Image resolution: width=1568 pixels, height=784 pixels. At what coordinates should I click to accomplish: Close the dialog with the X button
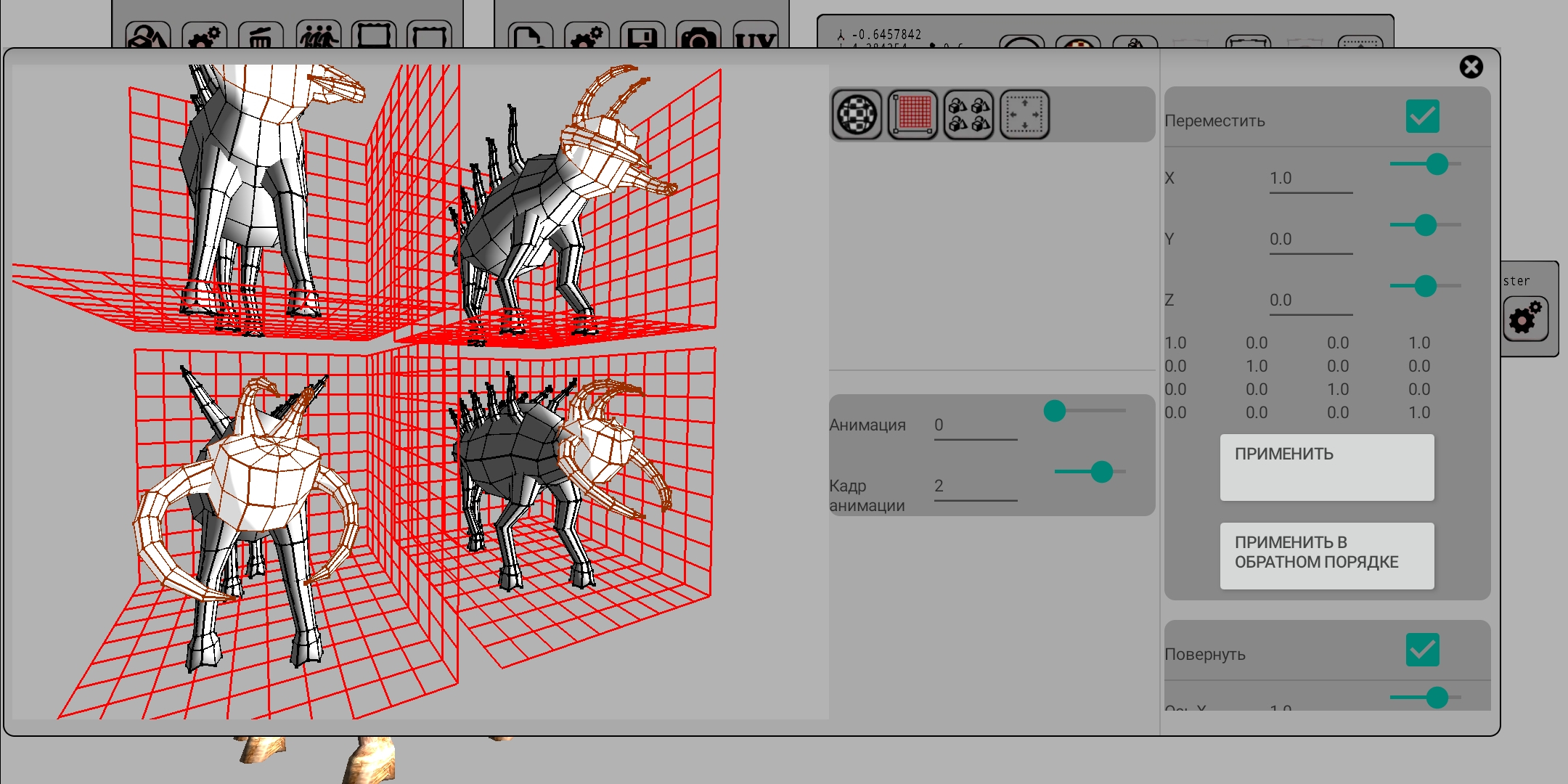click(1471, 67)
